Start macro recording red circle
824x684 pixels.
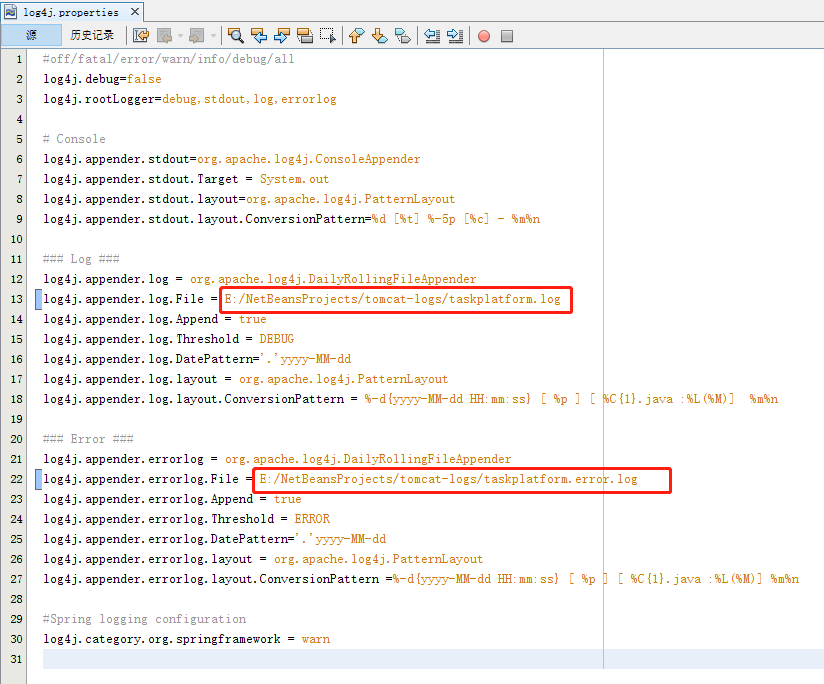coord(484,36)
